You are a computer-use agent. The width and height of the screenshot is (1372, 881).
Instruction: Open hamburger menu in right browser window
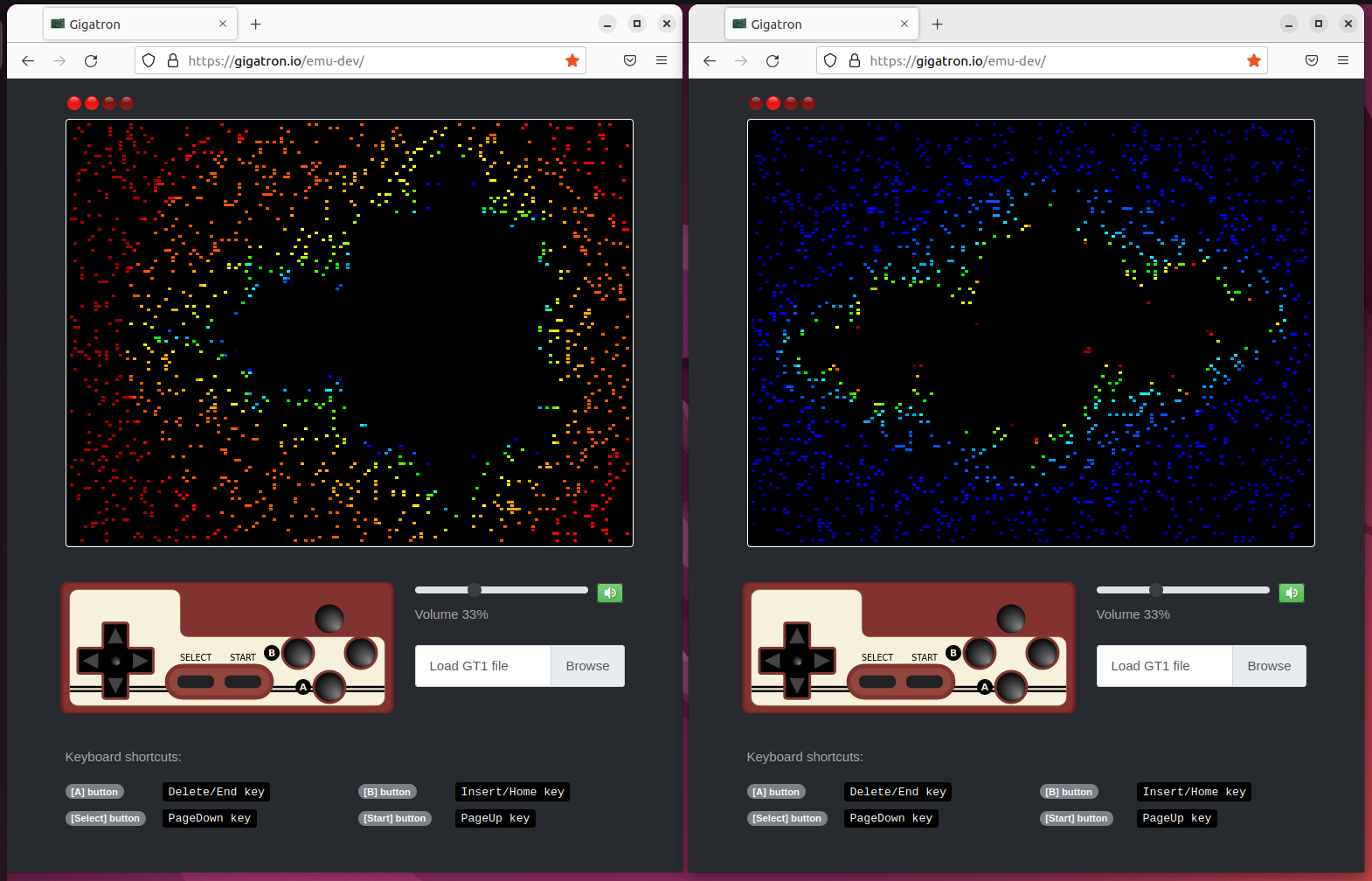(x=1343, y=60)
